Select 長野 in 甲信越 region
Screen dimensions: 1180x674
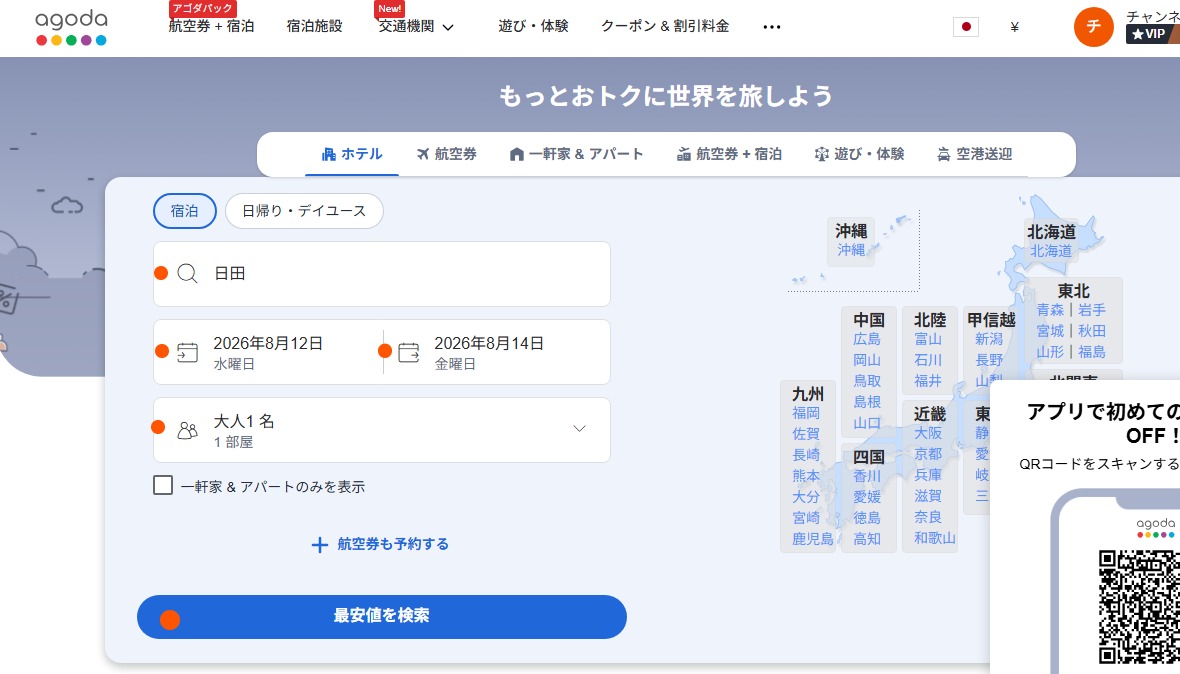point(989,360)
